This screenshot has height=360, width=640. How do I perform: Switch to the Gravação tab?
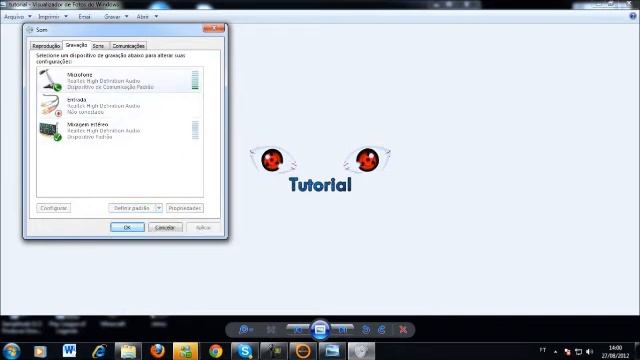point(76,45)
